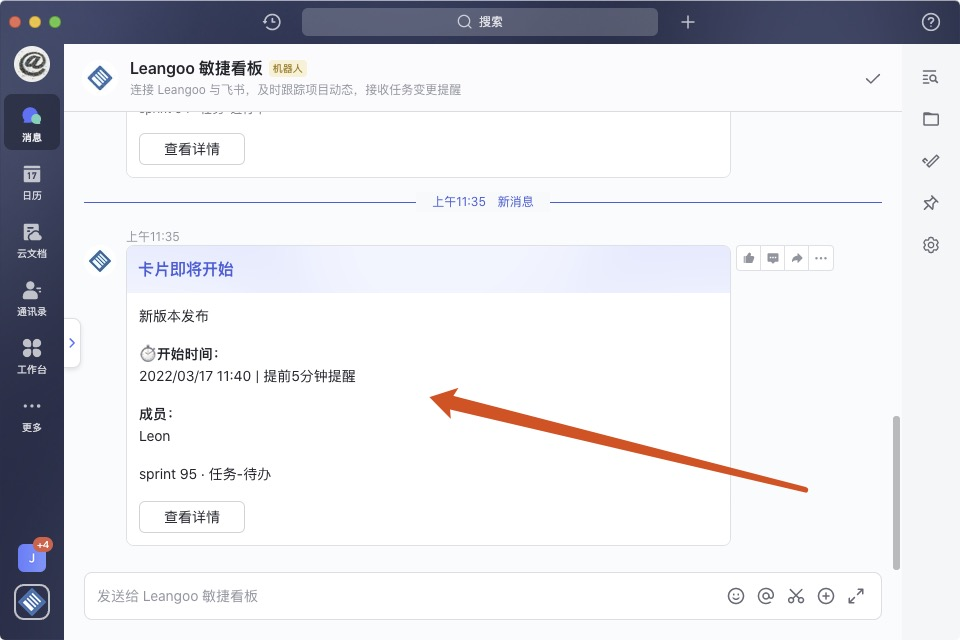Click the scissors screenshot icon
960x640 pixels.
(x=796, y=596)
